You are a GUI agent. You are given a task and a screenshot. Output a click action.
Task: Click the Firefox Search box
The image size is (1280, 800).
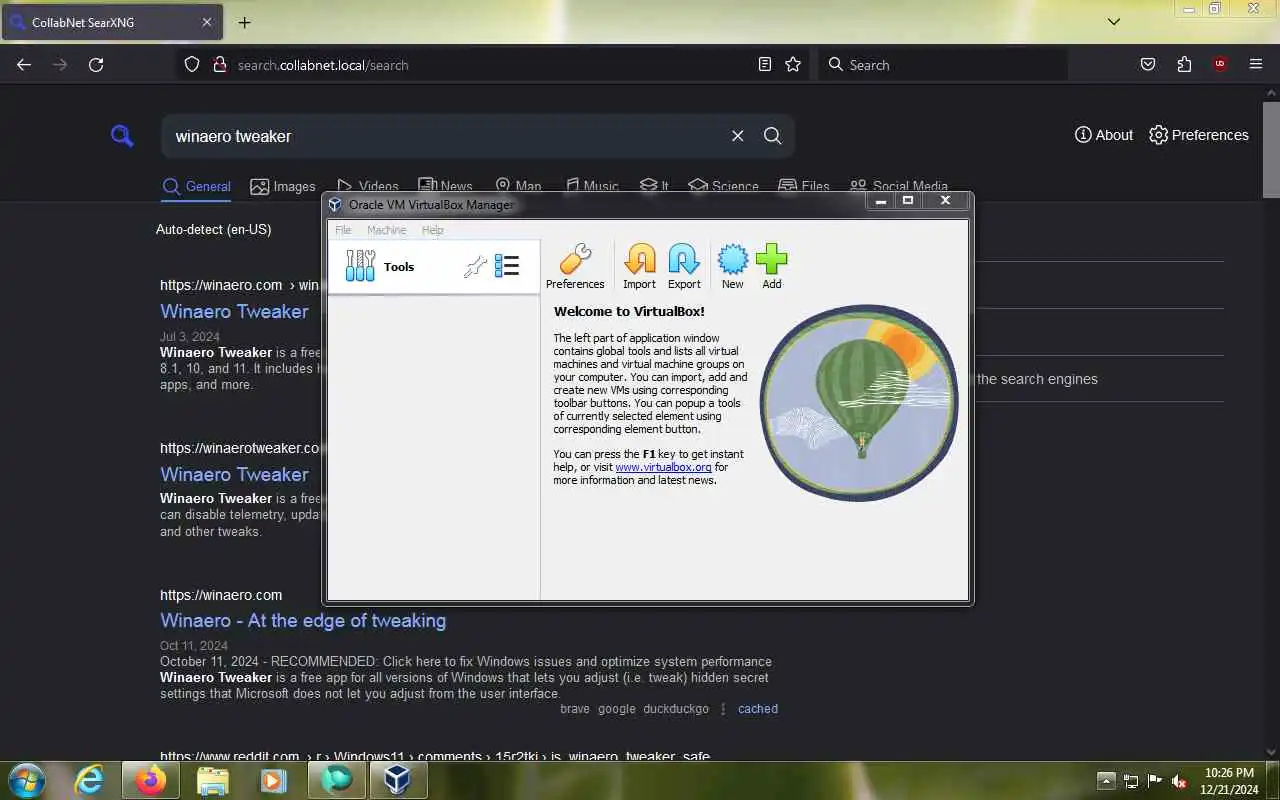(x=943, y=65)
